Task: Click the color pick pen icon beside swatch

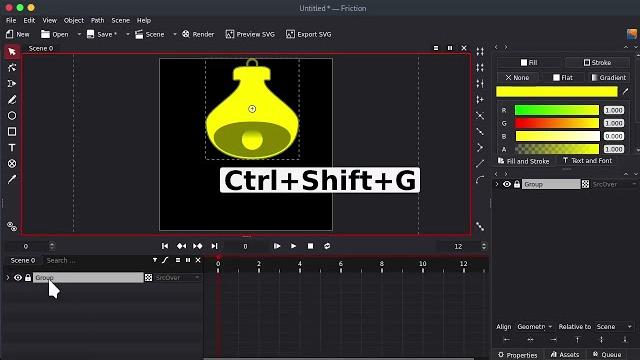Action: point(625,92)
